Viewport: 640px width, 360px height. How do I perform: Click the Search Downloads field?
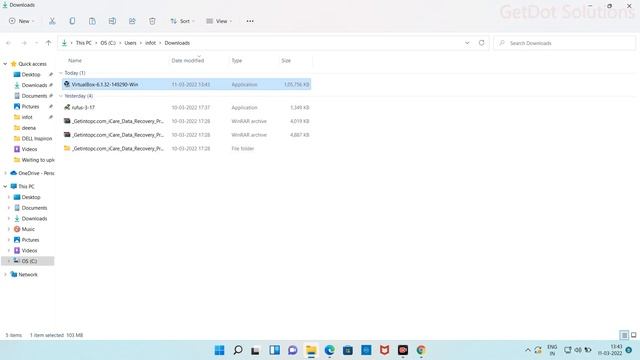[x=565, y=43]
